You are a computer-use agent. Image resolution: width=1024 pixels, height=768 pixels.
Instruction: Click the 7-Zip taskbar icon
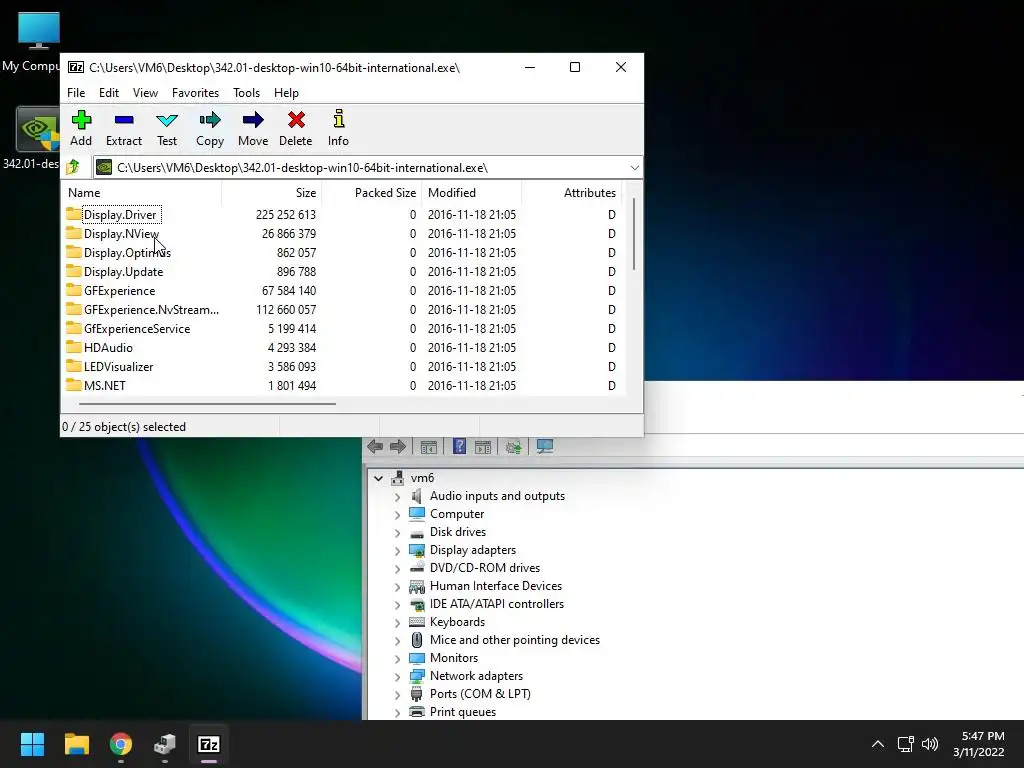pos(209,744)
